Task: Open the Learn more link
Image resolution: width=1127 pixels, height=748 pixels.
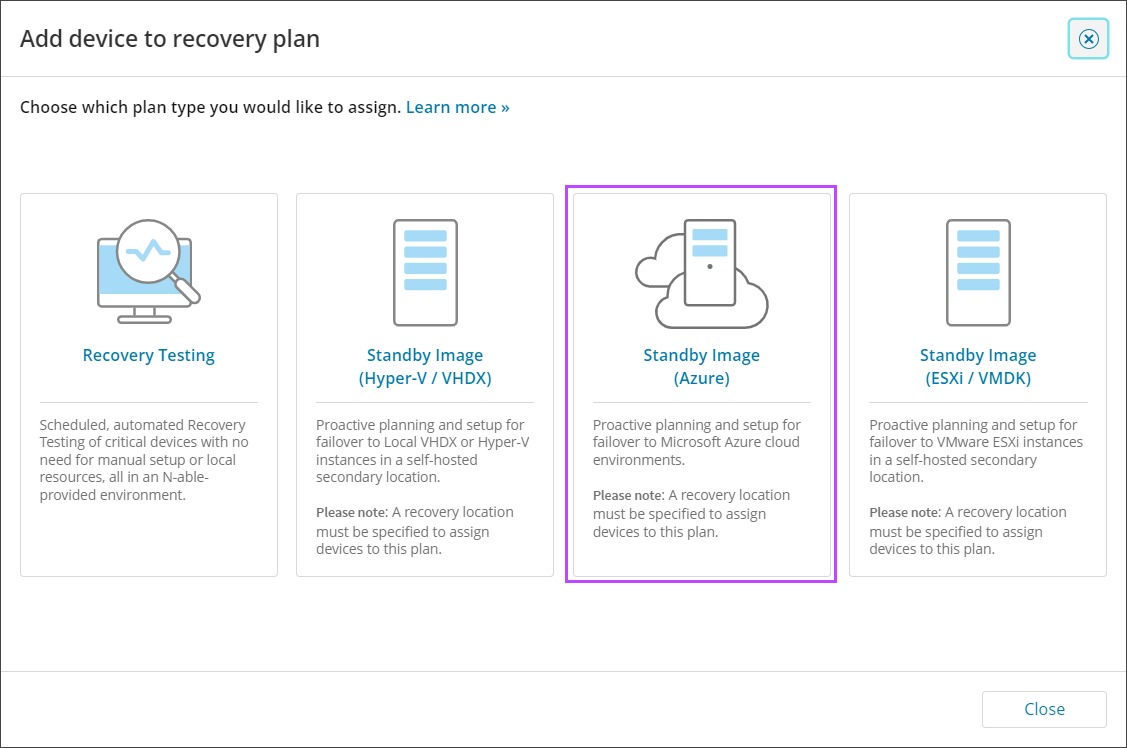Action: click(x=457, y=107)
